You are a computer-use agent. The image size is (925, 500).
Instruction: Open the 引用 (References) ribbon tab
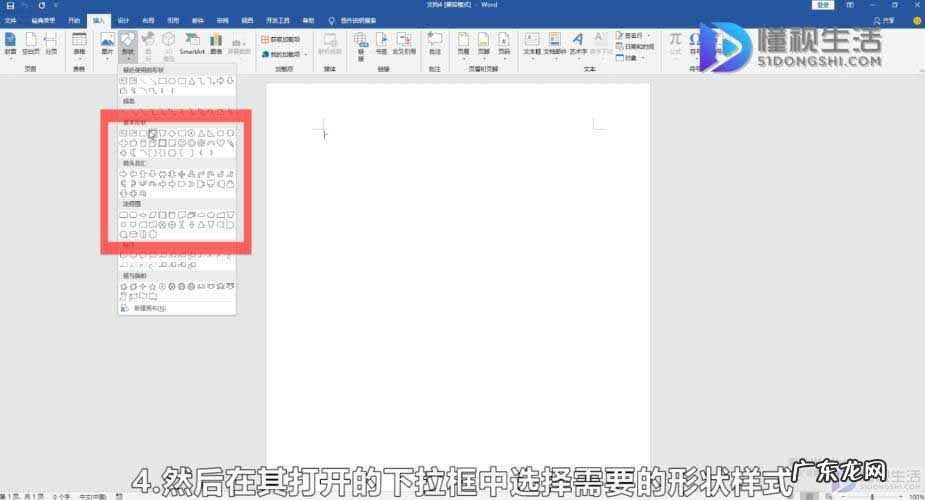tap(173, 21)
